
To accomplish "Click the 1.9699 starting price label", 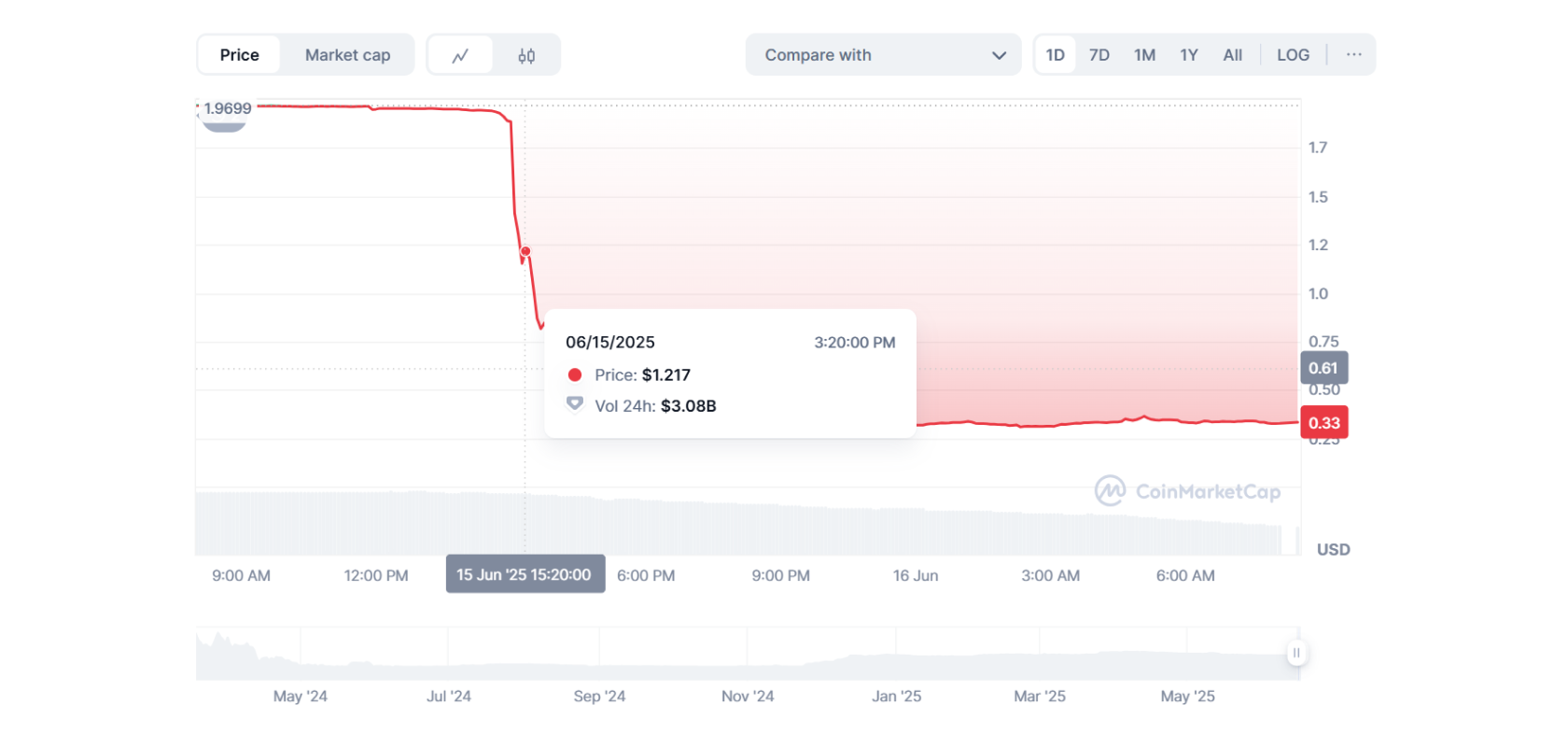I will [228, 108].
